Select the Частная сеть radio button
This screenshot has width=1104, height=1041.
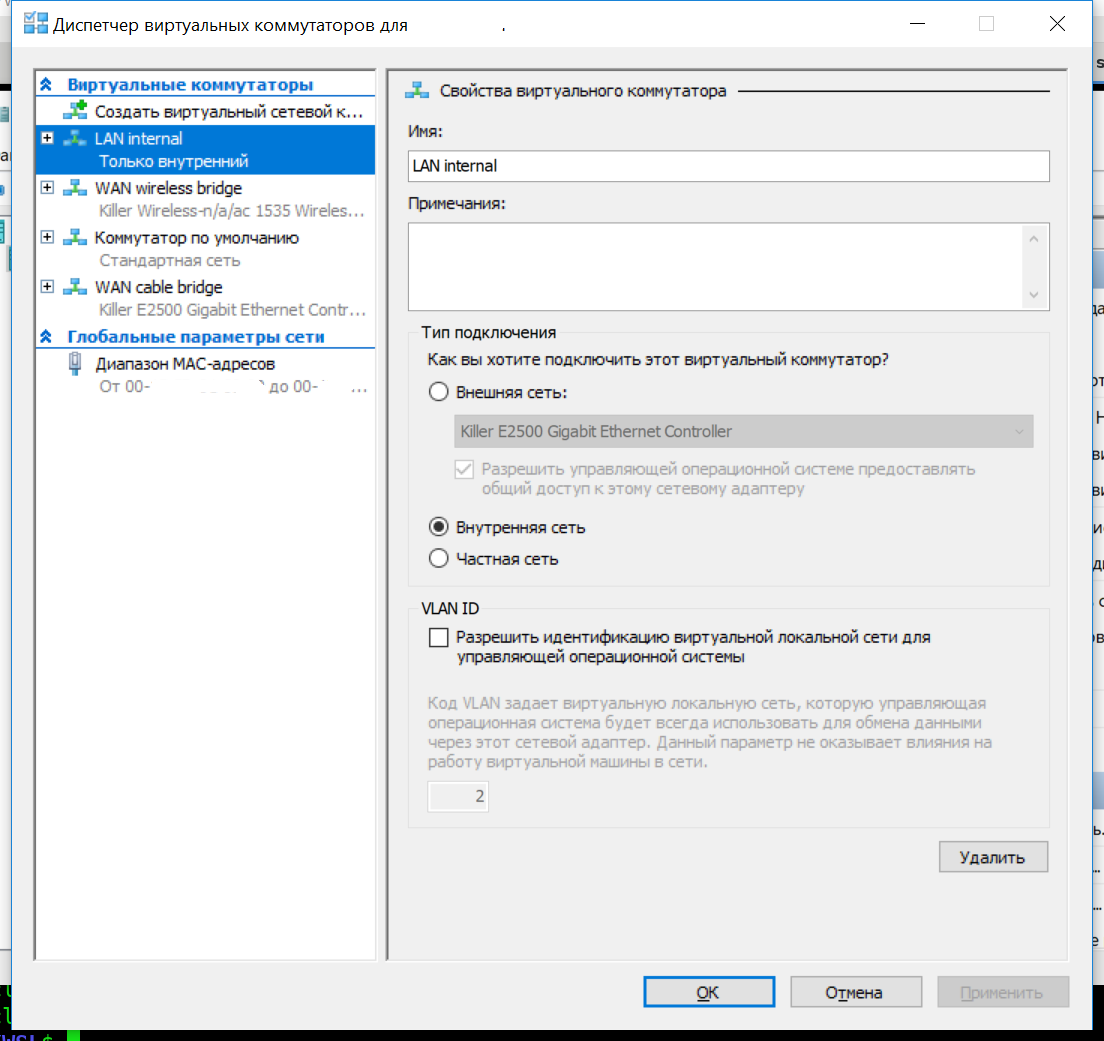[438, 558]
